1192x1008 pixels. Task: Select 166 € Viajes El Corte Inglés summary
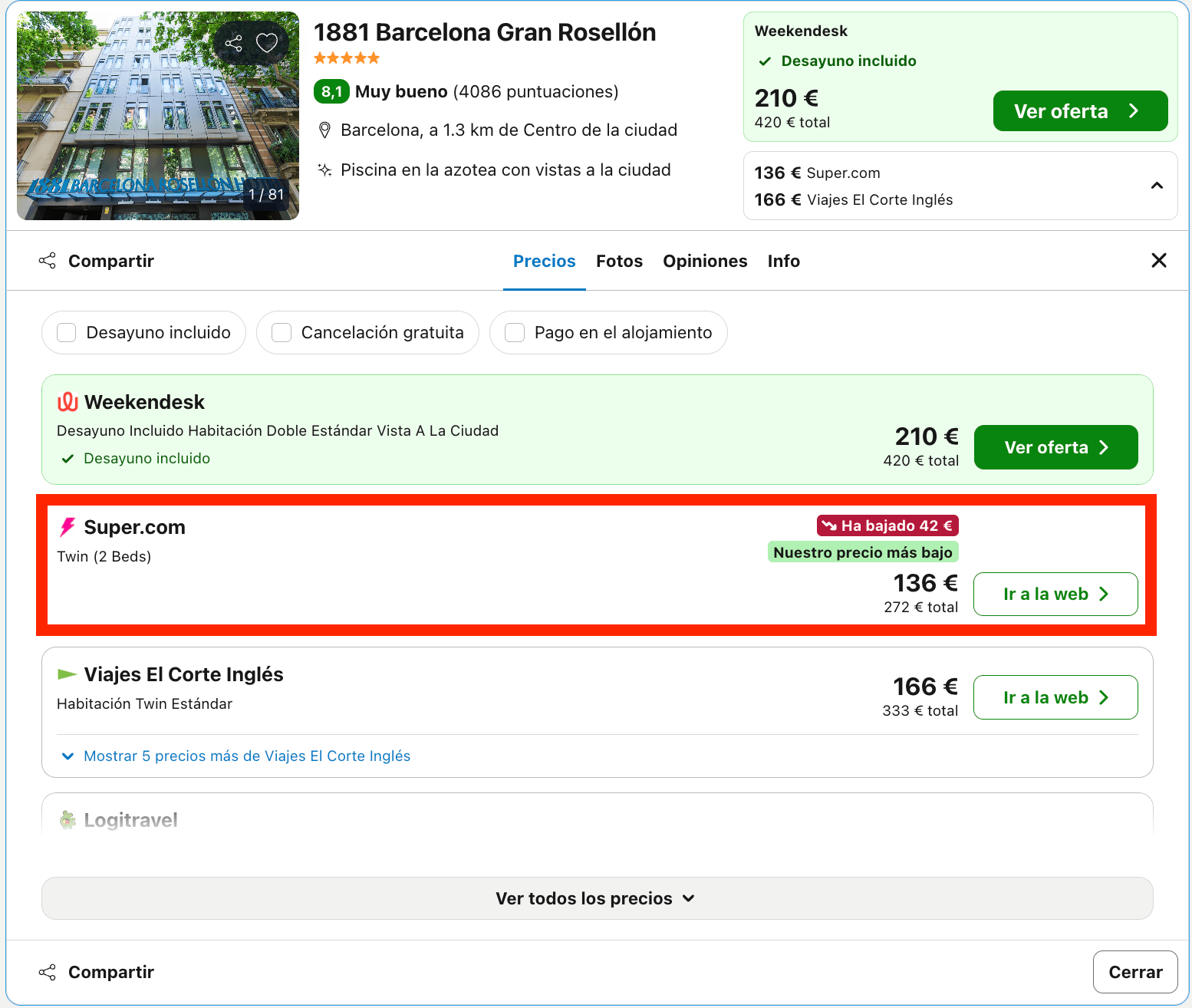tap(853, 200)
